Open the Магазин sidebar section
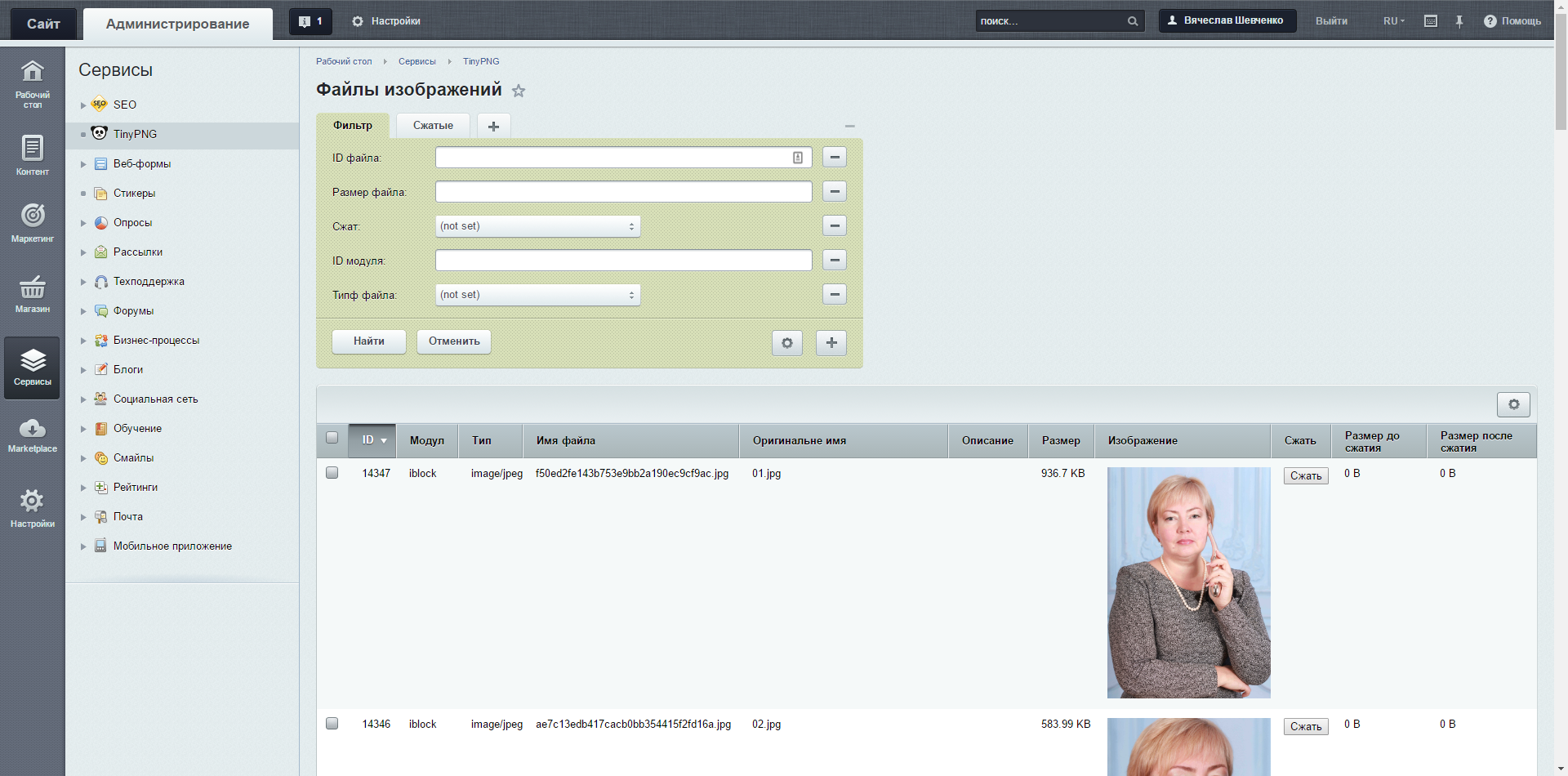 [x=33, y=294]
